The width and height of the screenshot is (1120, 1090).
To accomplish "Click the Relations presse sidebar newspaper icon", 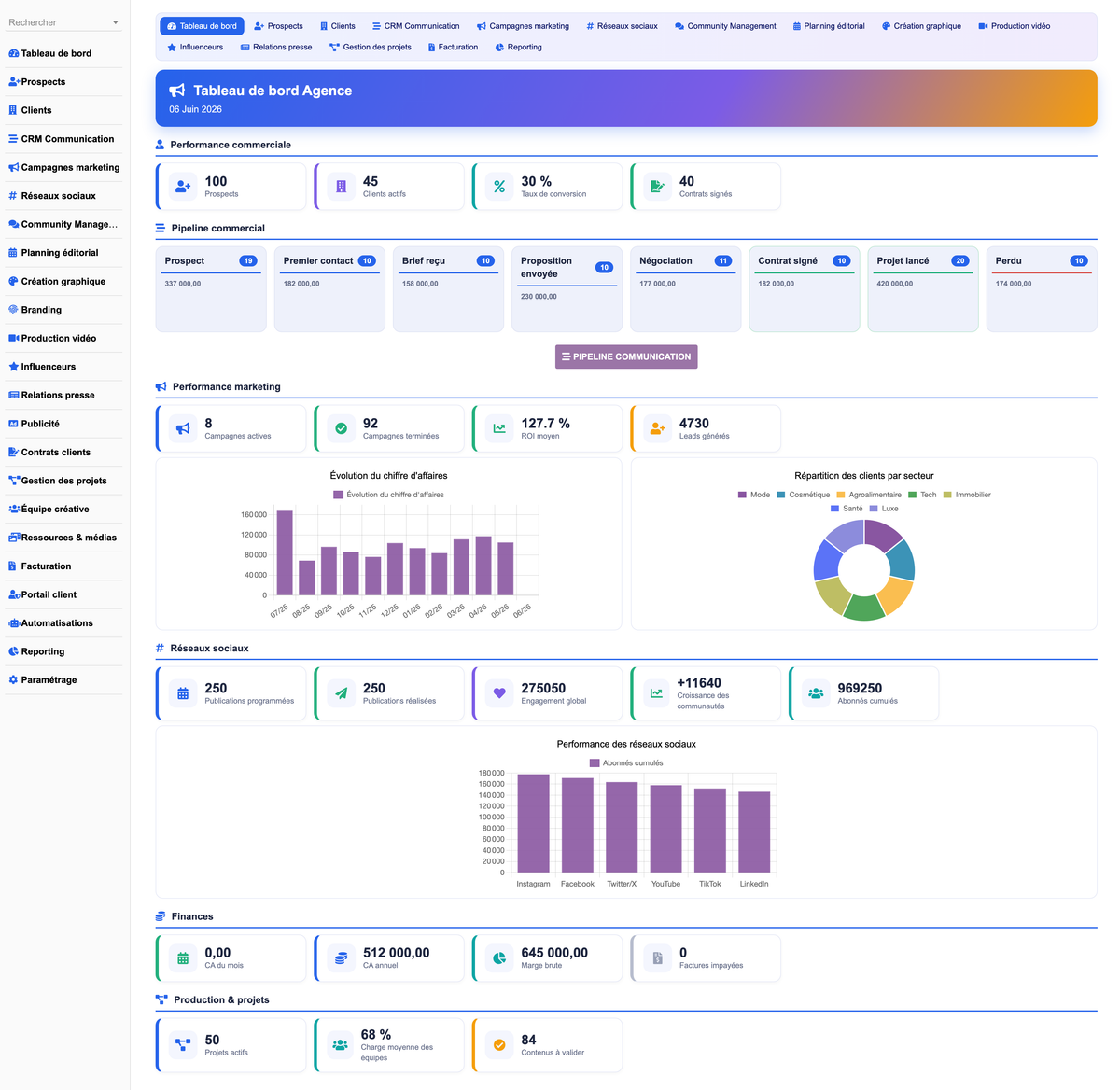I will click(x=13, y=395).
